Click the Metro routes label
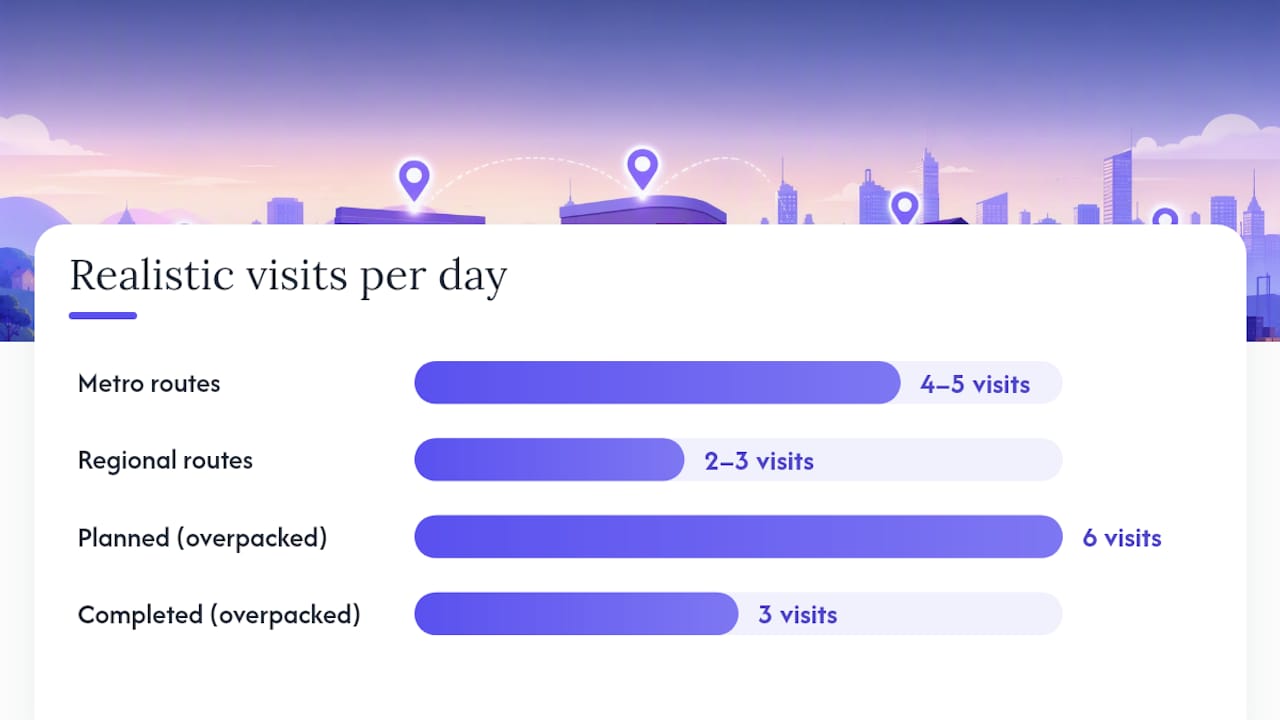 149,383
